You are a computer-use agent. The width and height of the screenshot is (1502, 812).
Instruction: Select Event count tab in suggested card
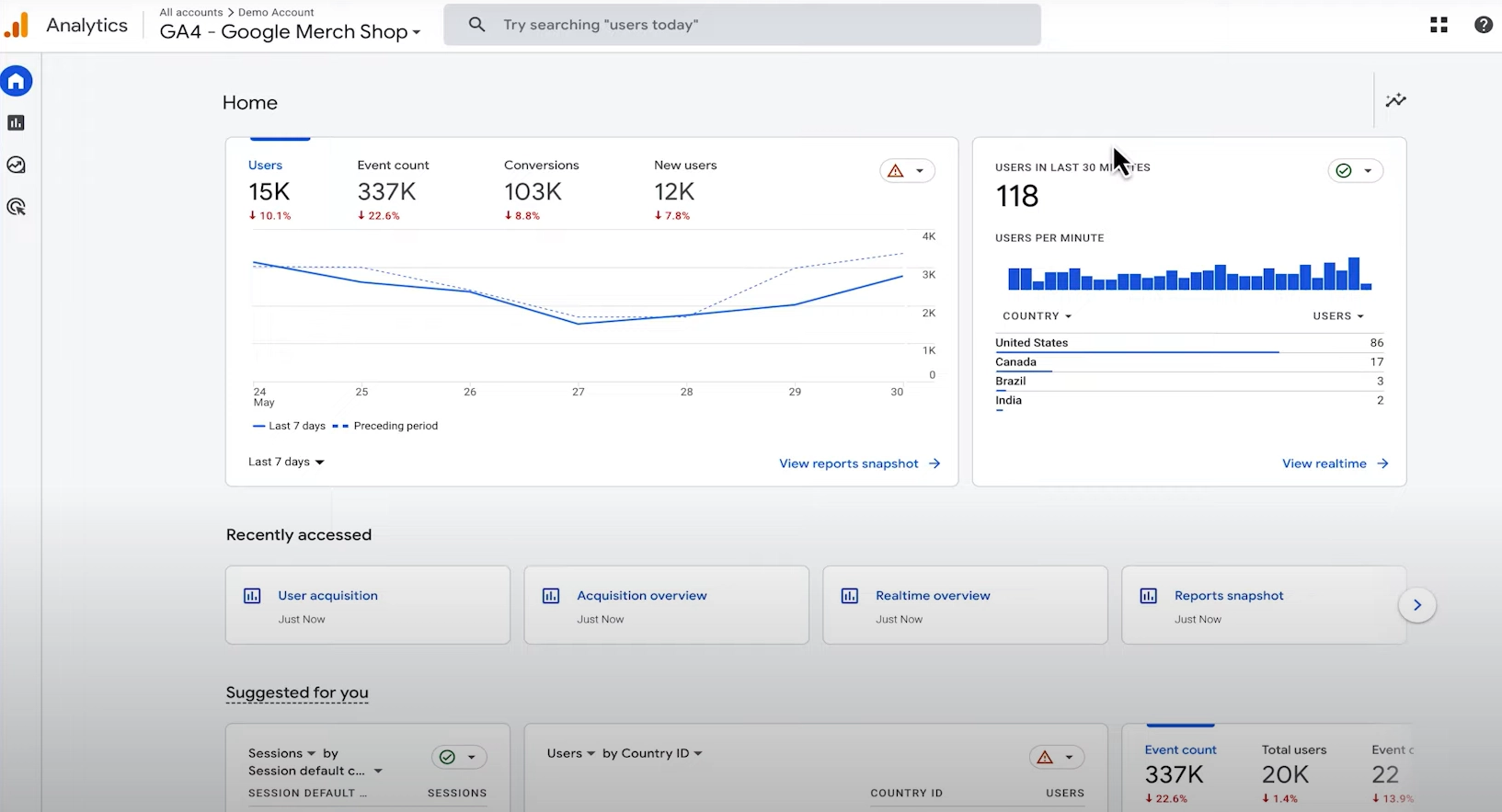[x=1180, y=774]
